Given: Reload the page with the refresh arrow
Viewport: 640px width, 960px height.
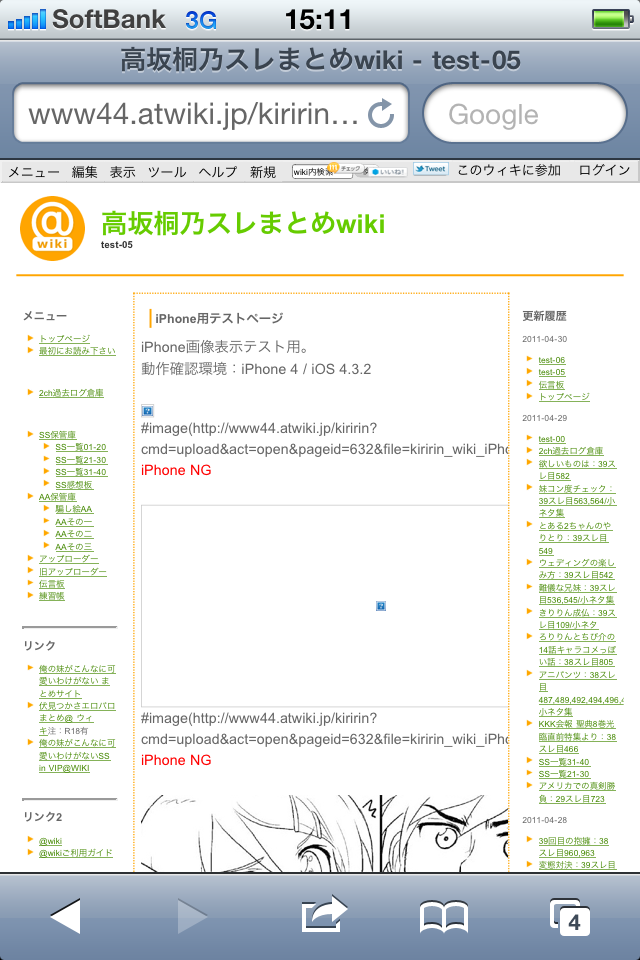Looking at the screenshot, I should (x=381, y=113).
